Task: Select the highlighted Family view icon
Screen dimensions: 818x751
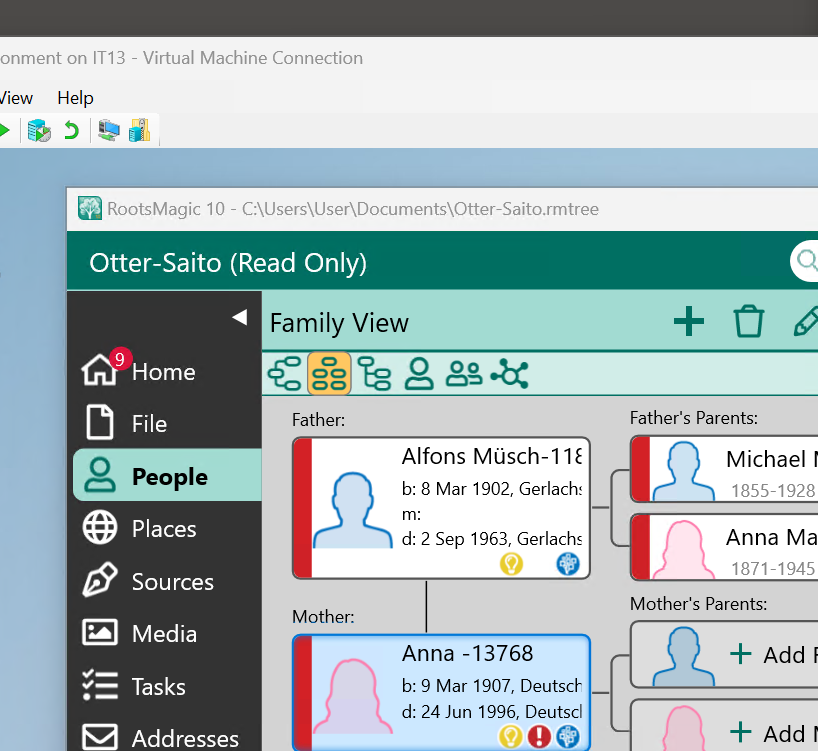Action: (329, 374)
